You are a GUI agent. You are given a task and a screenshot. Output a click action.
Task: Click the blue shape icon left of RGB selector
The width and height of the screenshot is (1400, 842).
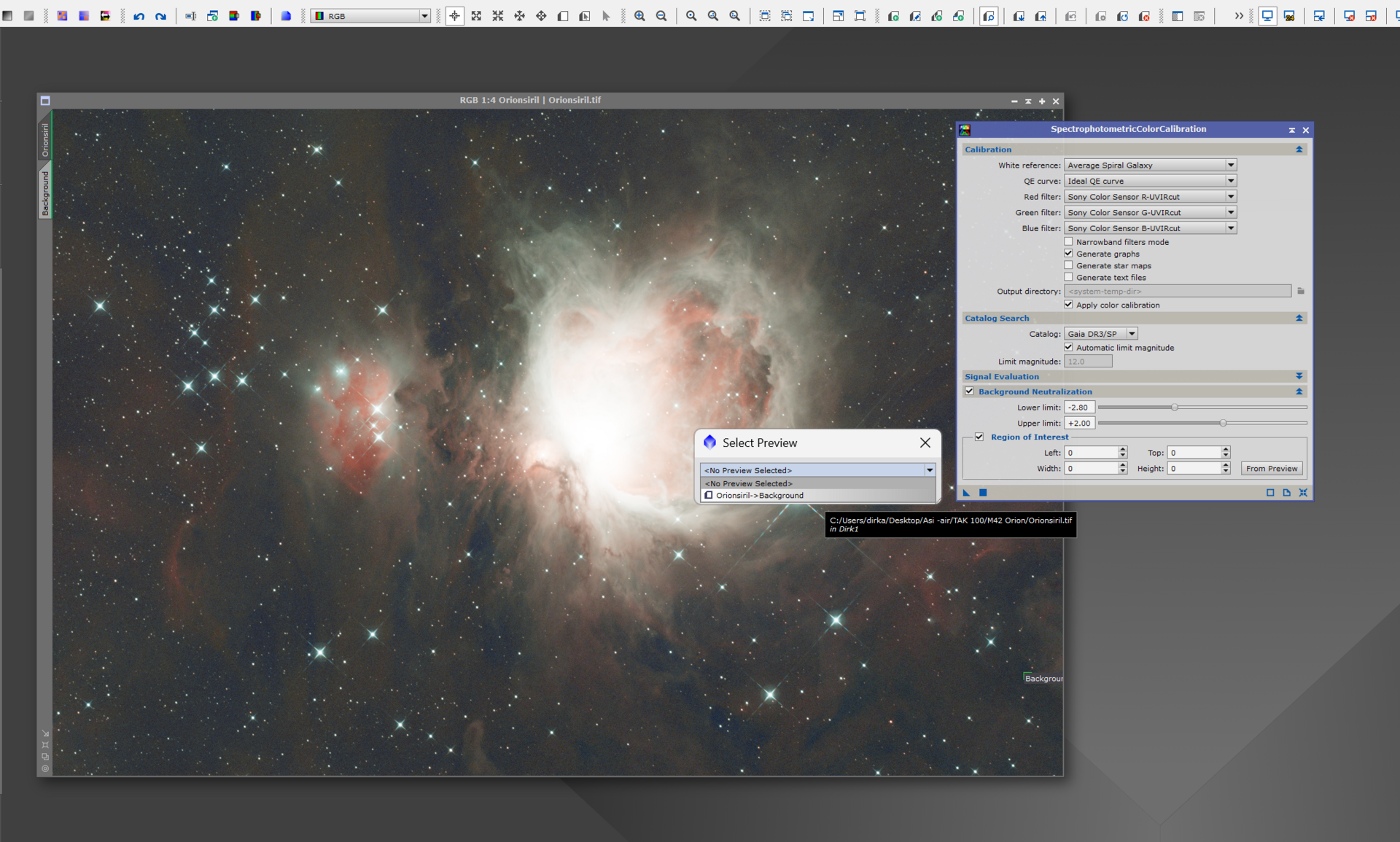[x=286, y=16]
